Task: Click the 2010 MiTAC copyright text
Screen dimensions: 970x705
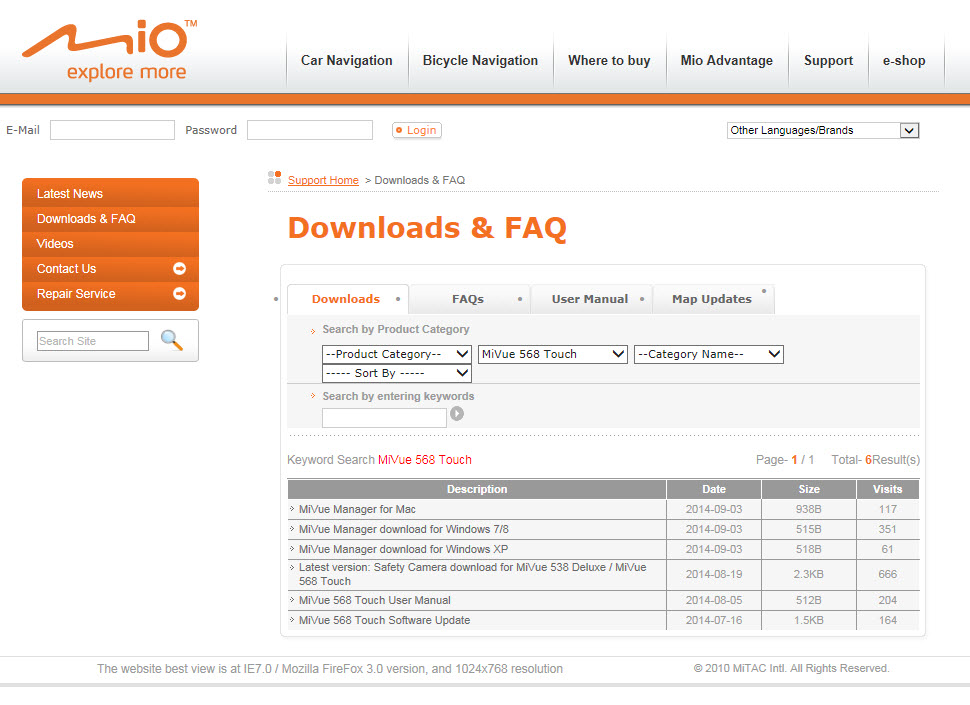Action: click(792, 669)
